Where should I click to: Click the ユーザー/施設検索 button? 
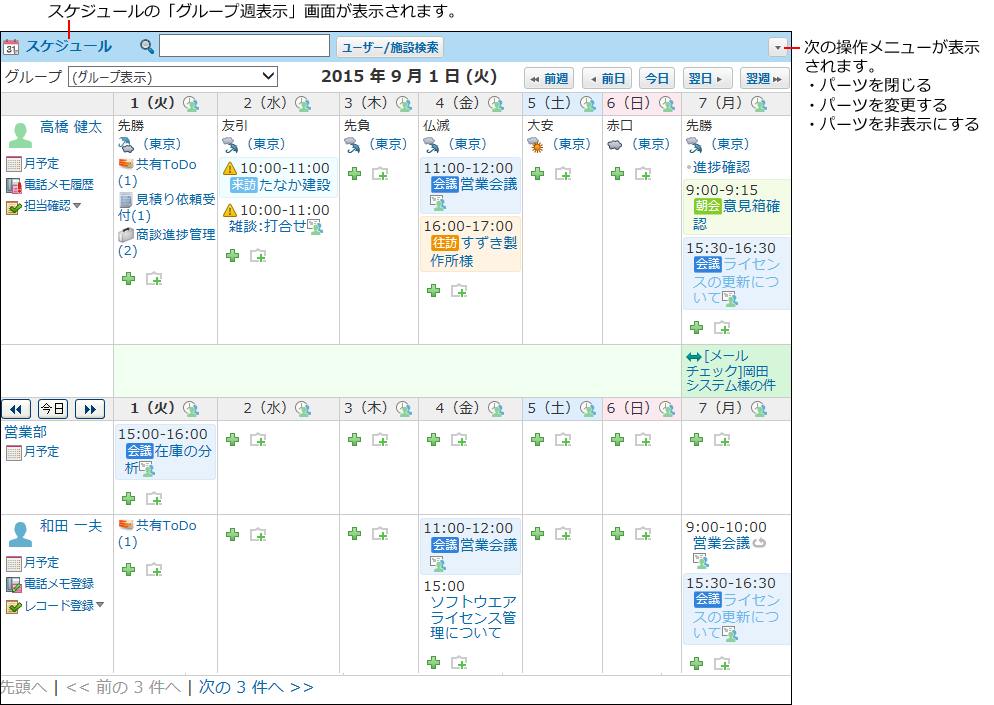[389, 47]
